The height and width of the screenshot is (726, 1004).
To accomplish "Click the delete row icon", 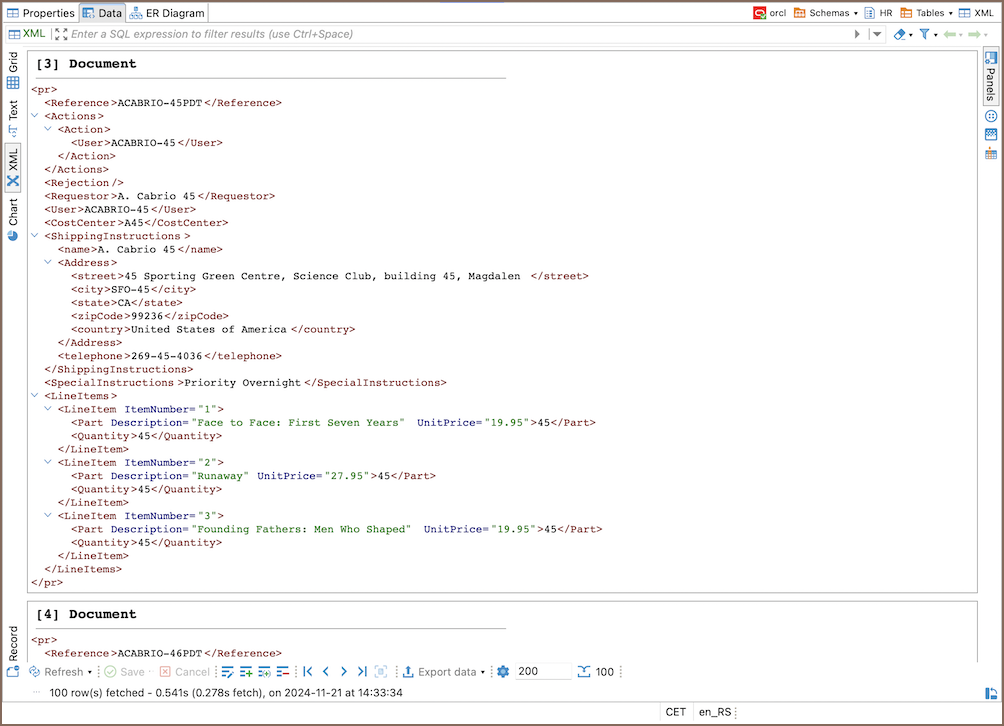I will [x=283, y=672].
